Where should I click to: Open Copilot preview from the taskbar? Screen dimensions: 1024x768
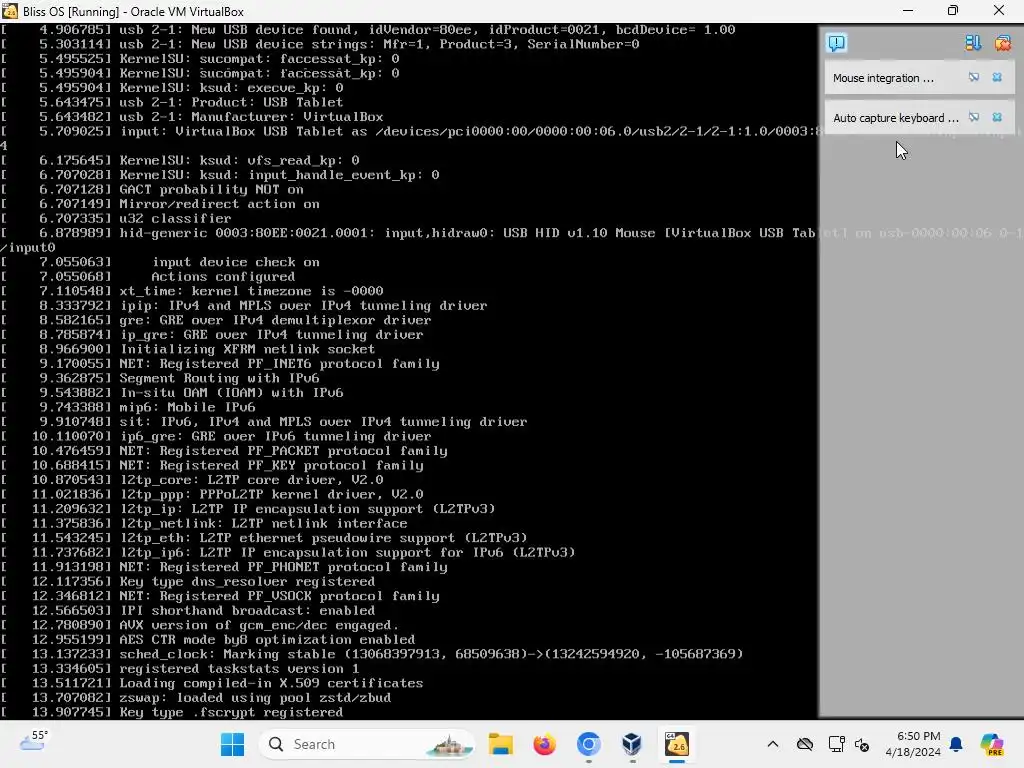pos(992,744)
